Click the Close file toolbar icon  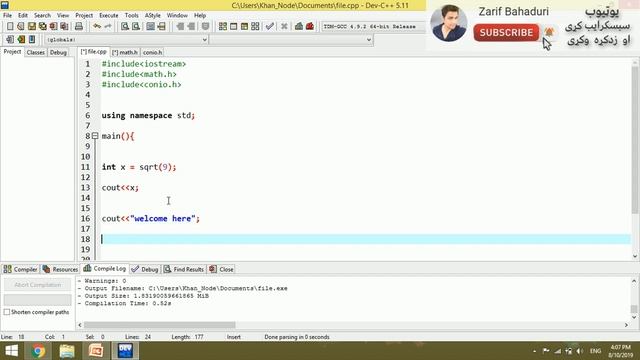(53, 27)
